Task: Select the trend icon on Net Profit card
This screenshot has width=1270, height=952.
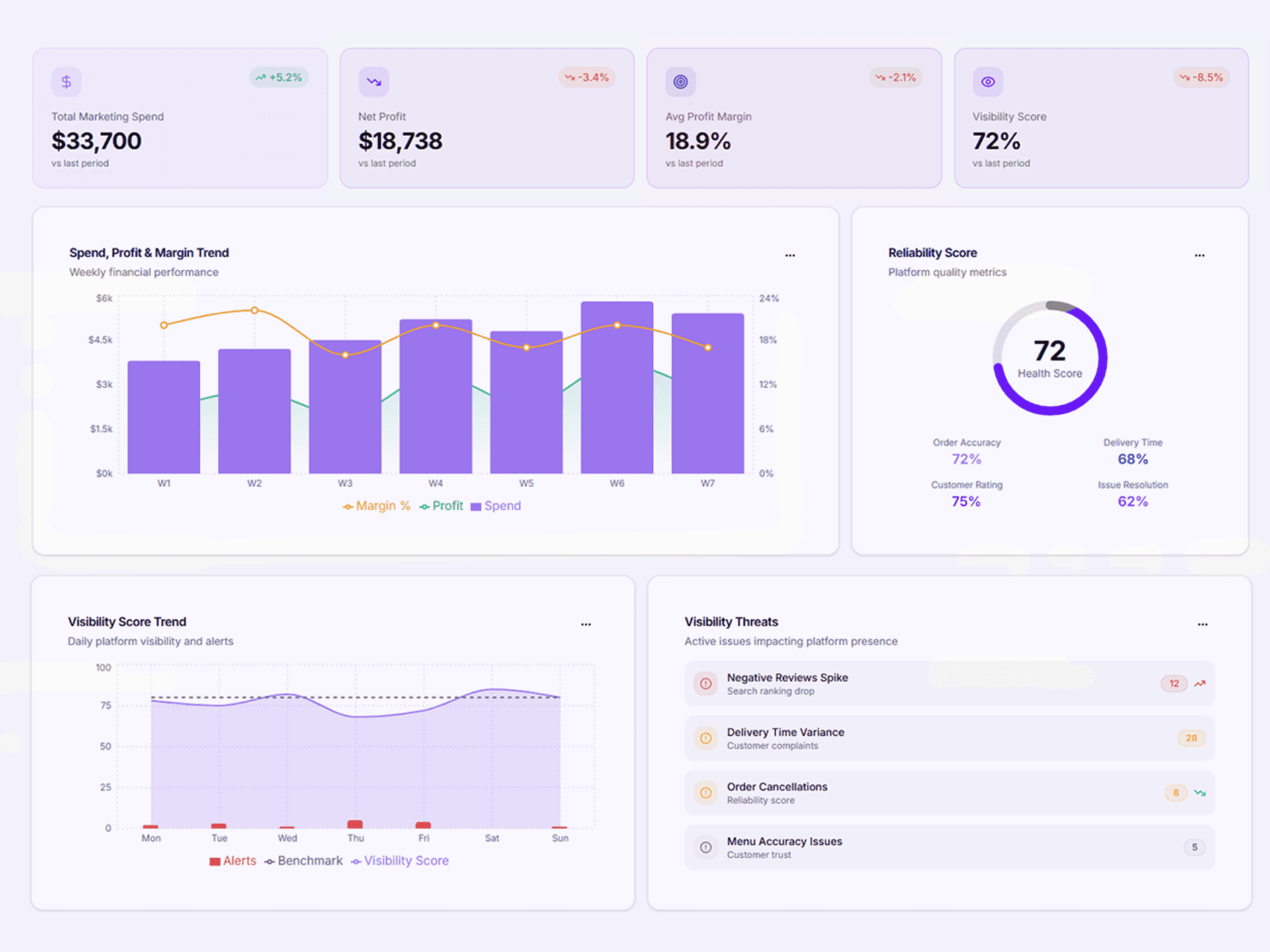Action: (373, 81)
